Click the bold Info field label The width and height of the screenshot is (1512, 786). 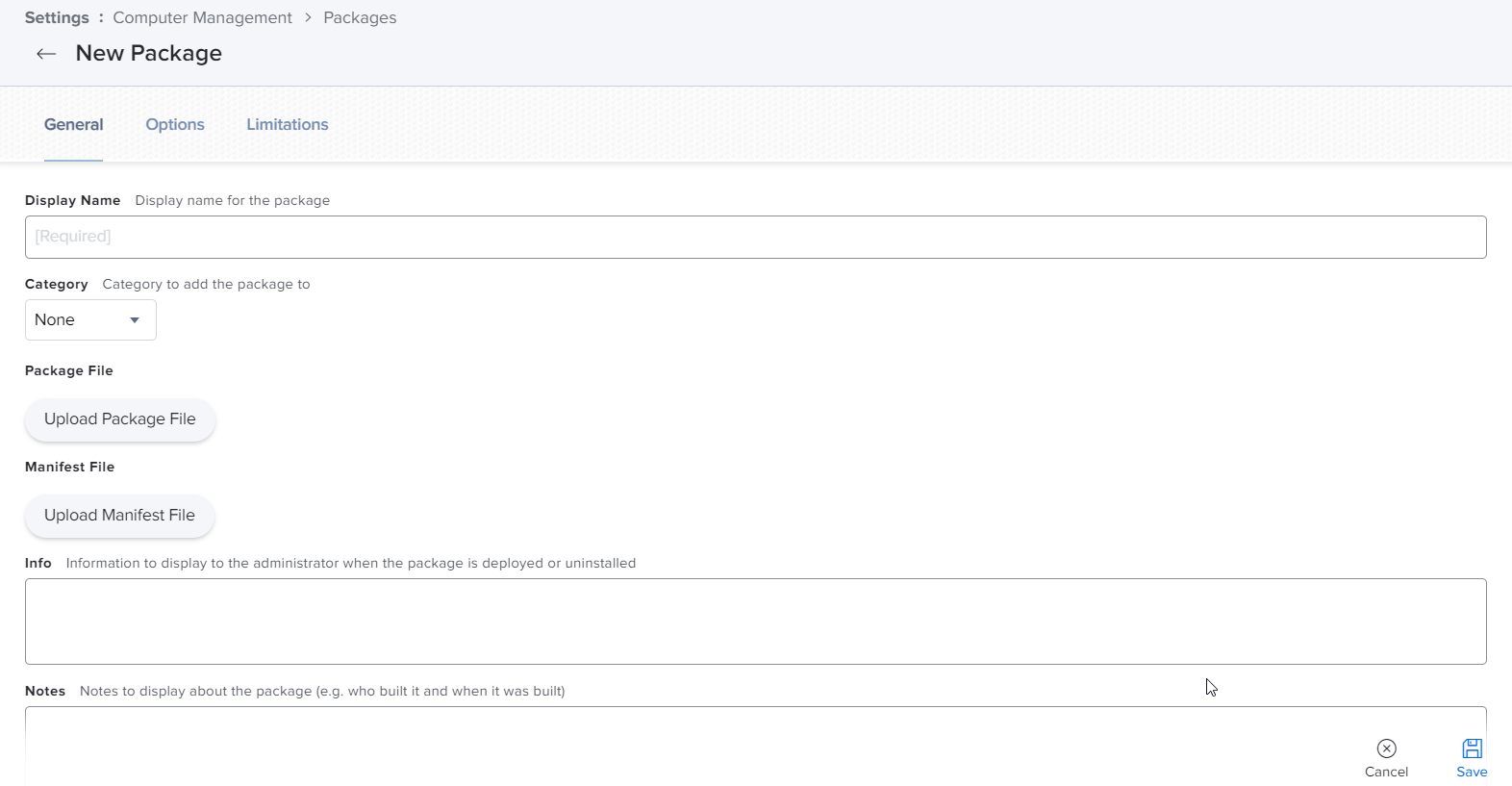[38, 564]
